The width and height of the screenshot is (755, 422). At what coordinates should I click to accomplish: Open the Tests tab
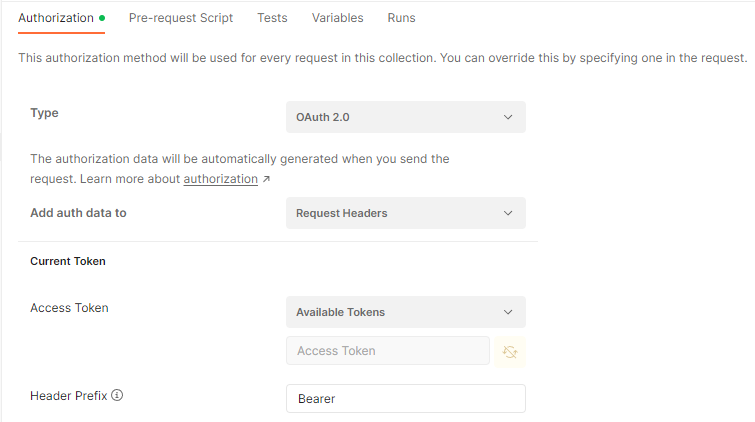coord(272,18)
